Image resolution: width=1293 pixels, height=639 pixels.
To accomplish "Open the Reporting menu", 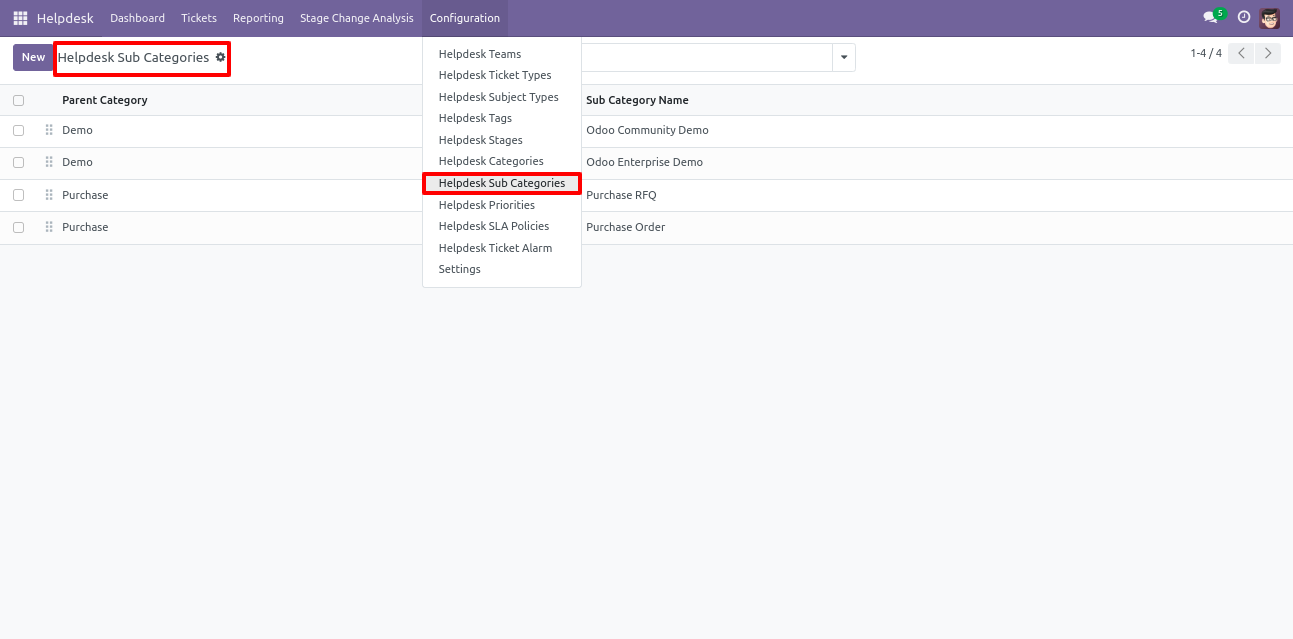I will click(258, 18).
